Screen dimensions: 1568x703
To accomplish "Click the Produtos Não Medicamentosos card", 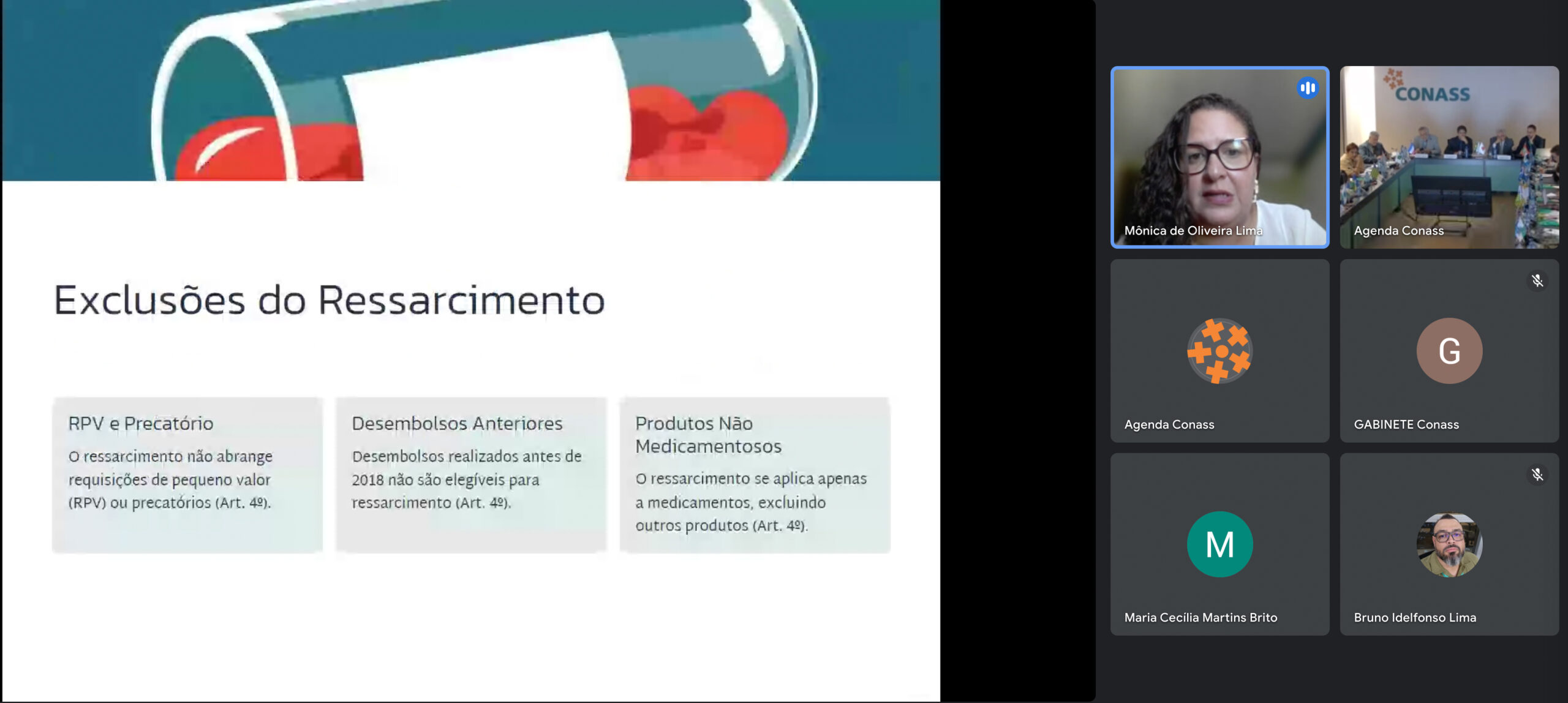I will pos(755,475).
